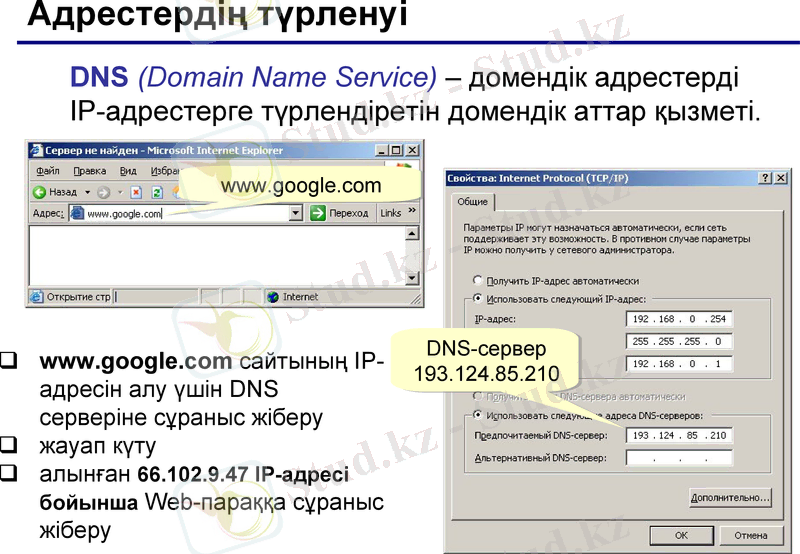Select Использовать следующие адреса DNS-серверов radio

[478, 415]
